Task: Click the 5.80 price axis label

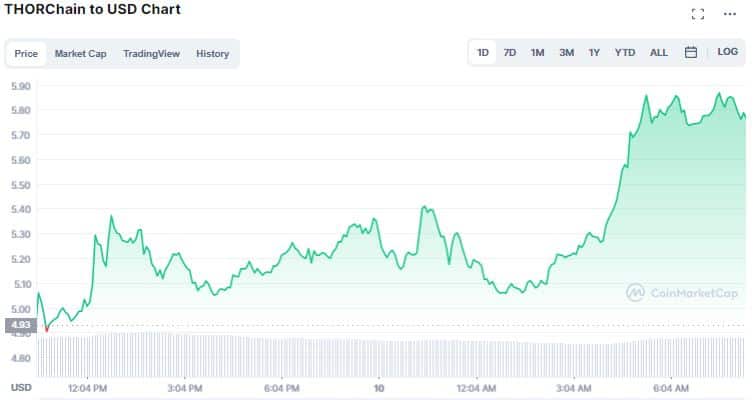Action: click(x=21, y=110)
